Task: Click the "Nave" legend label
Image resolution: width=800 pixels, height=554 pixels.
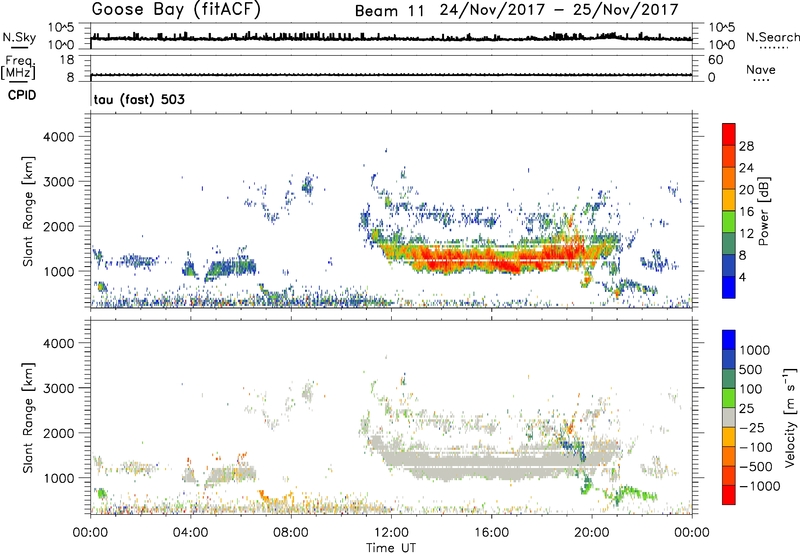Action: click(761, 70)
